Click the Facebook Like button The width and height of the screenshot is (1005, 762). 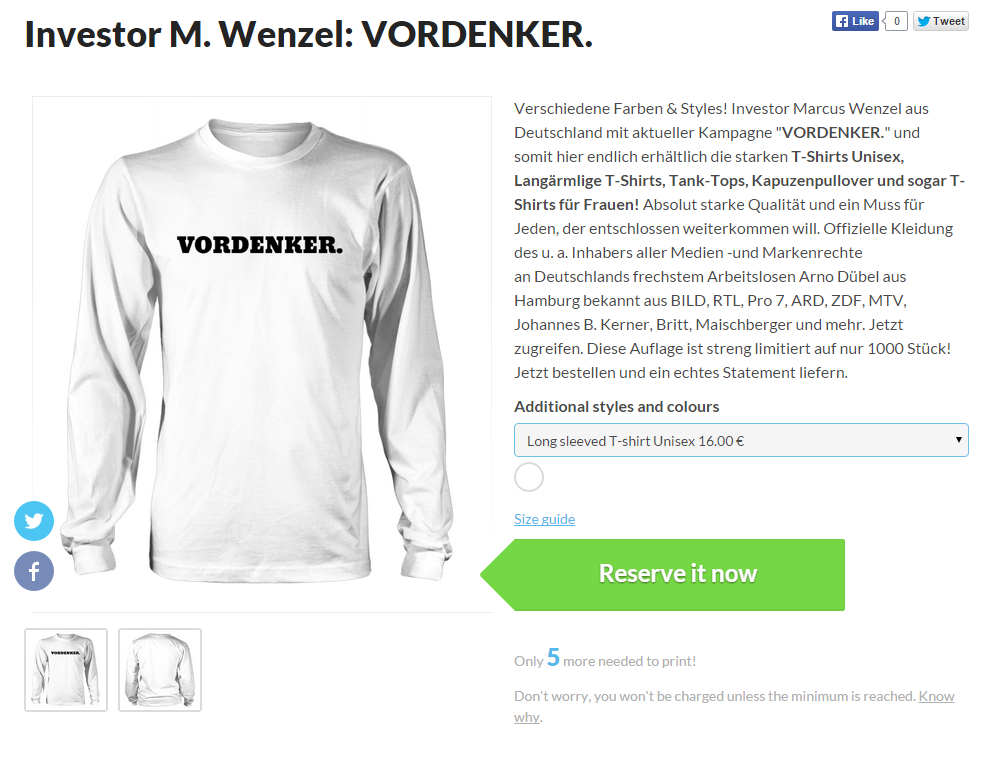[x=855, y=21]
